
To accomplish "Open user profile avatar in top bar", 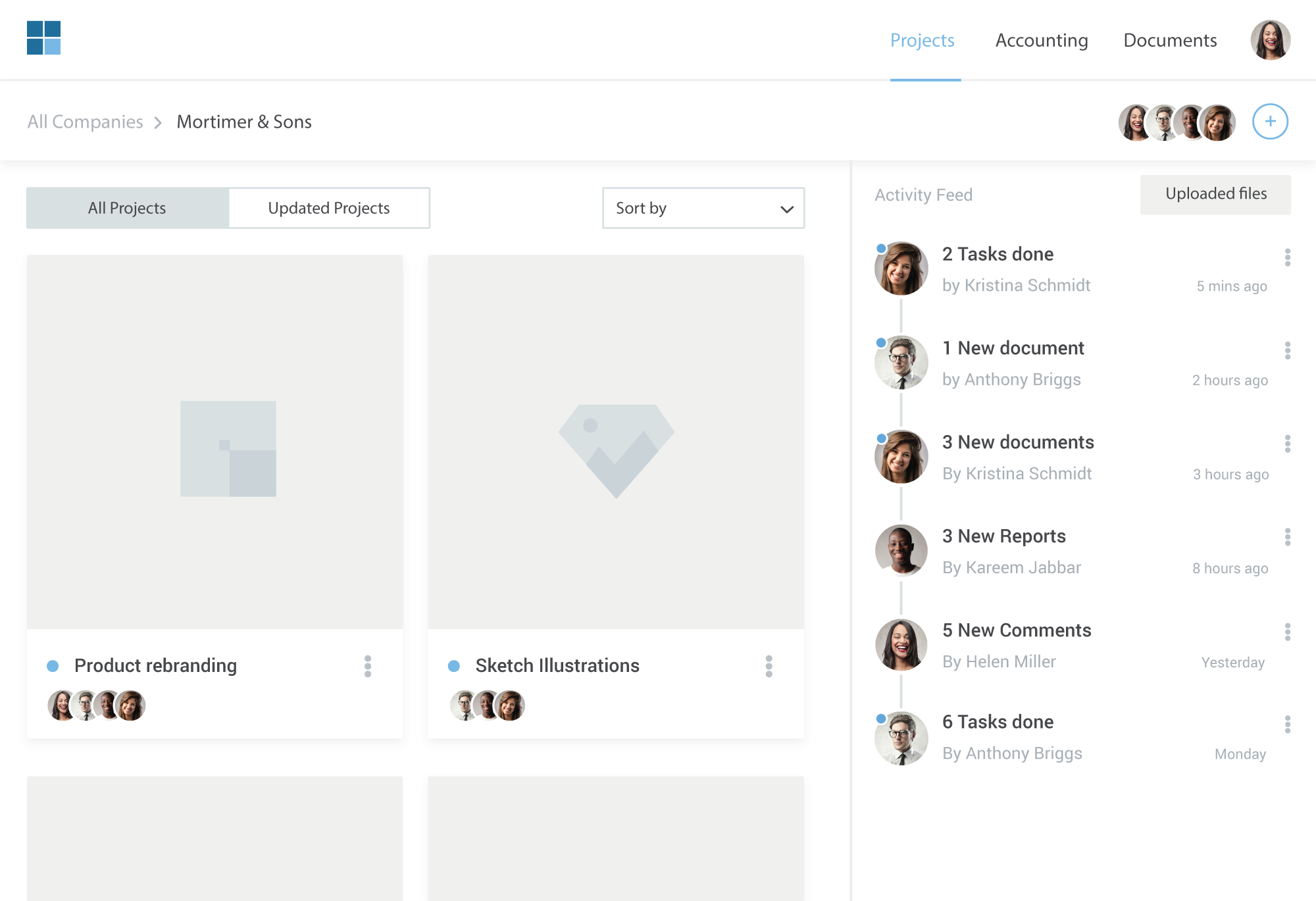I will tap(1270, 39).
